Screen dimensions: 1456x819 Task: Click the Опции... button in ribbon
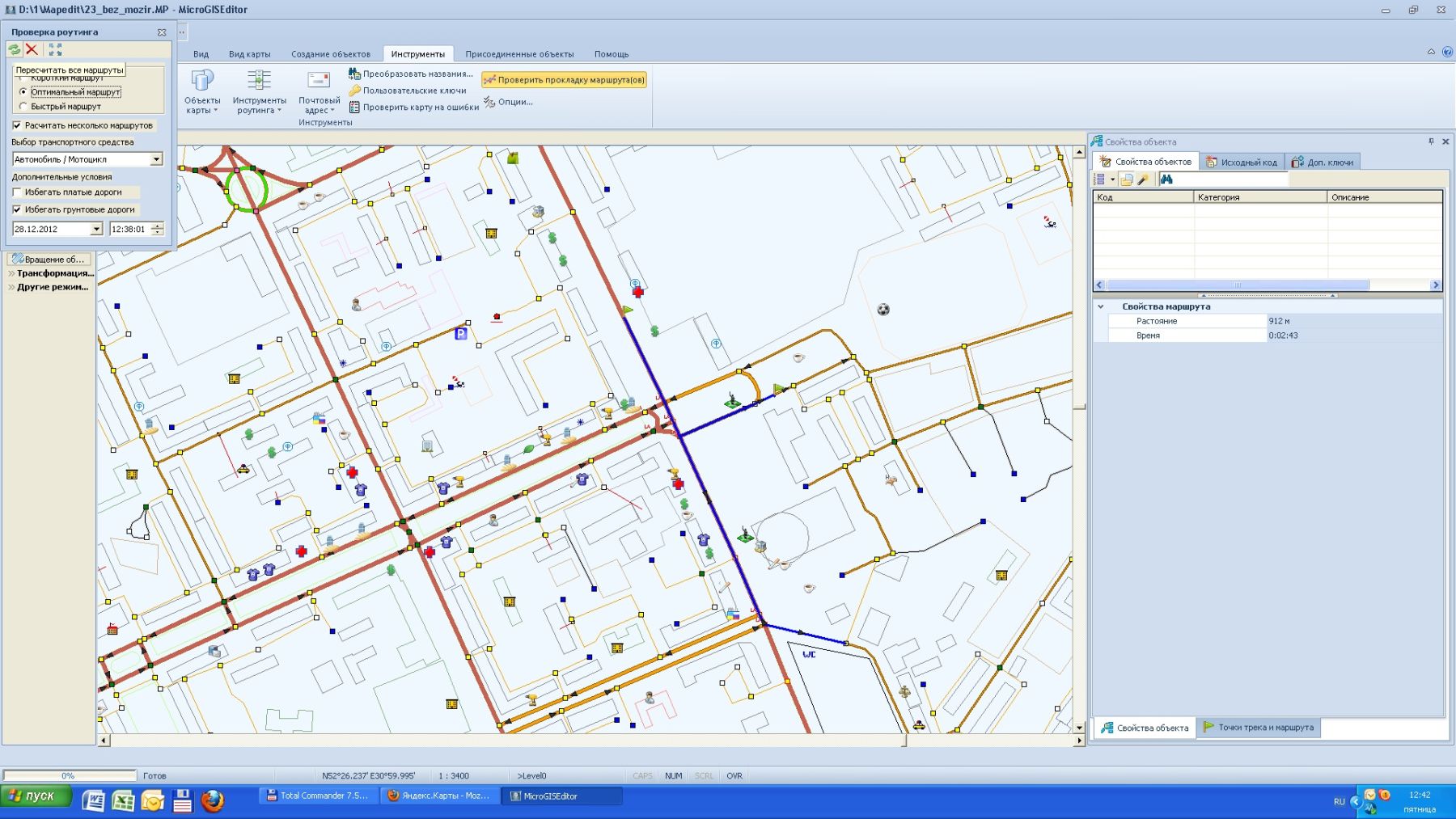[509, 102]
